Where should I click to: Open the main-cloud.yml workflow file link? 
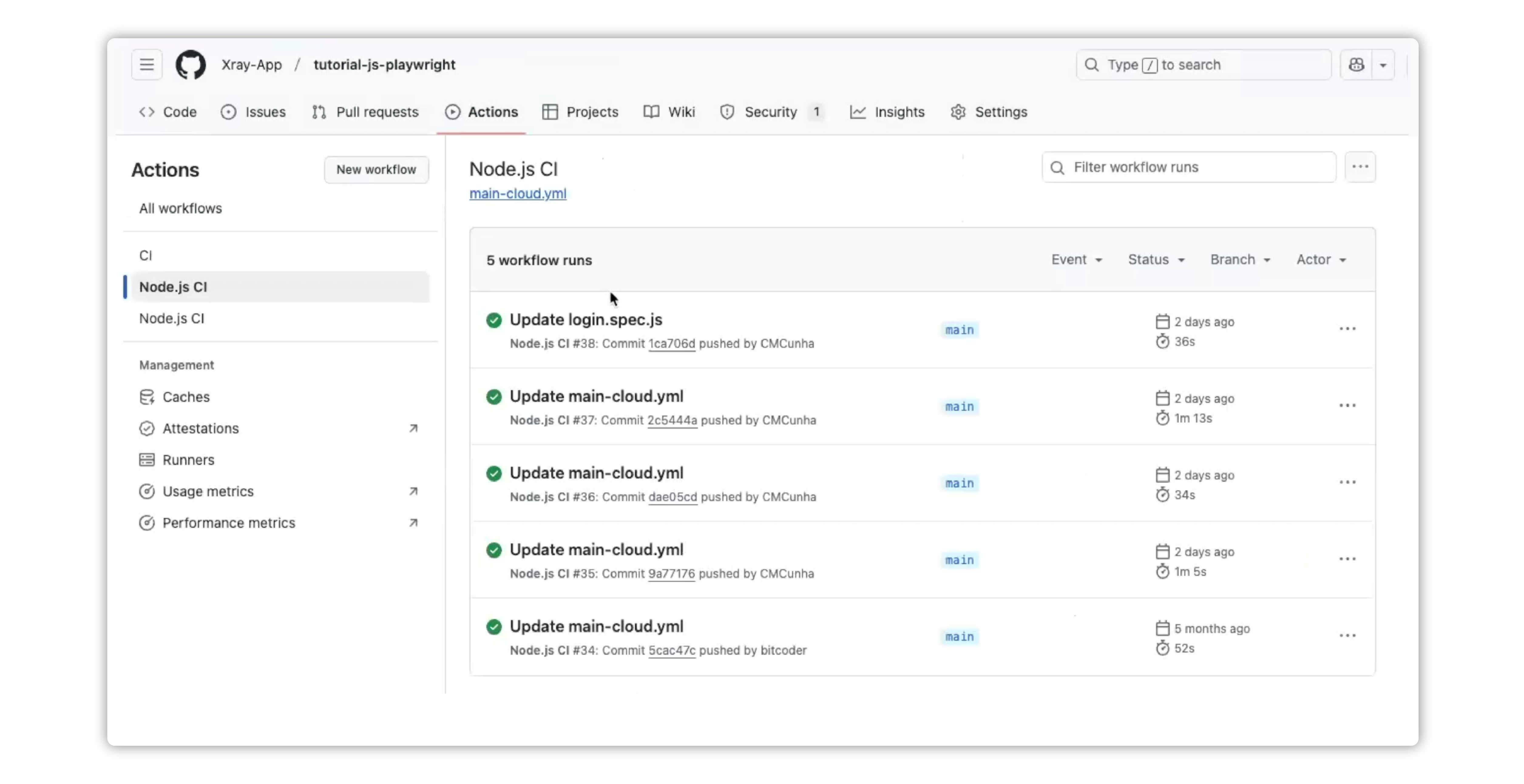tap(518, 194)
